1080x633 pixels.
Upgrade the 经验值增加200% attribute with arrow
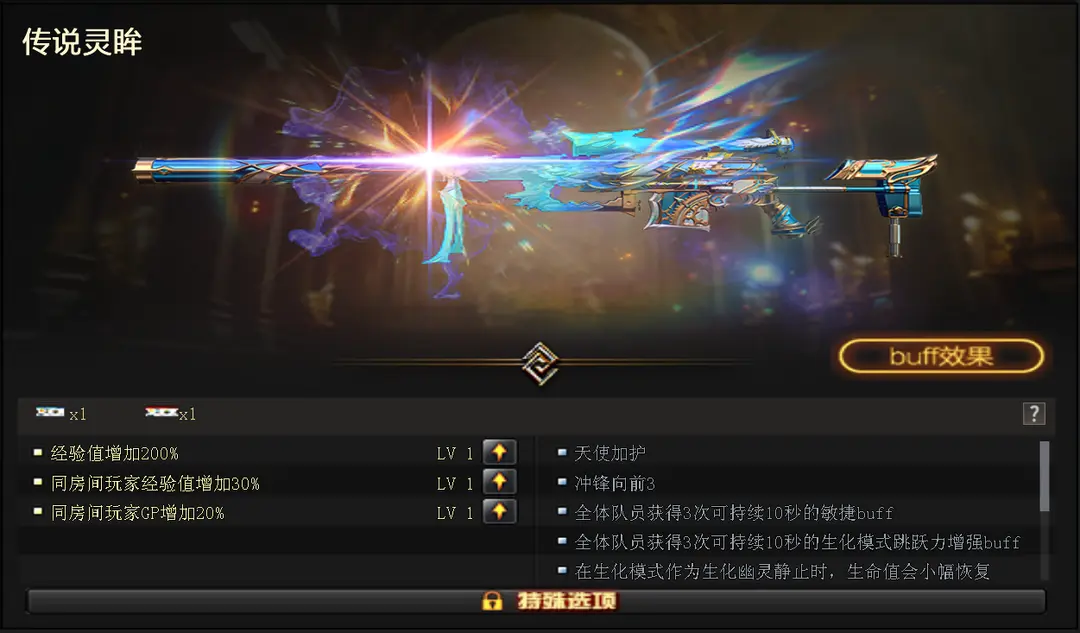coord(499,453)
